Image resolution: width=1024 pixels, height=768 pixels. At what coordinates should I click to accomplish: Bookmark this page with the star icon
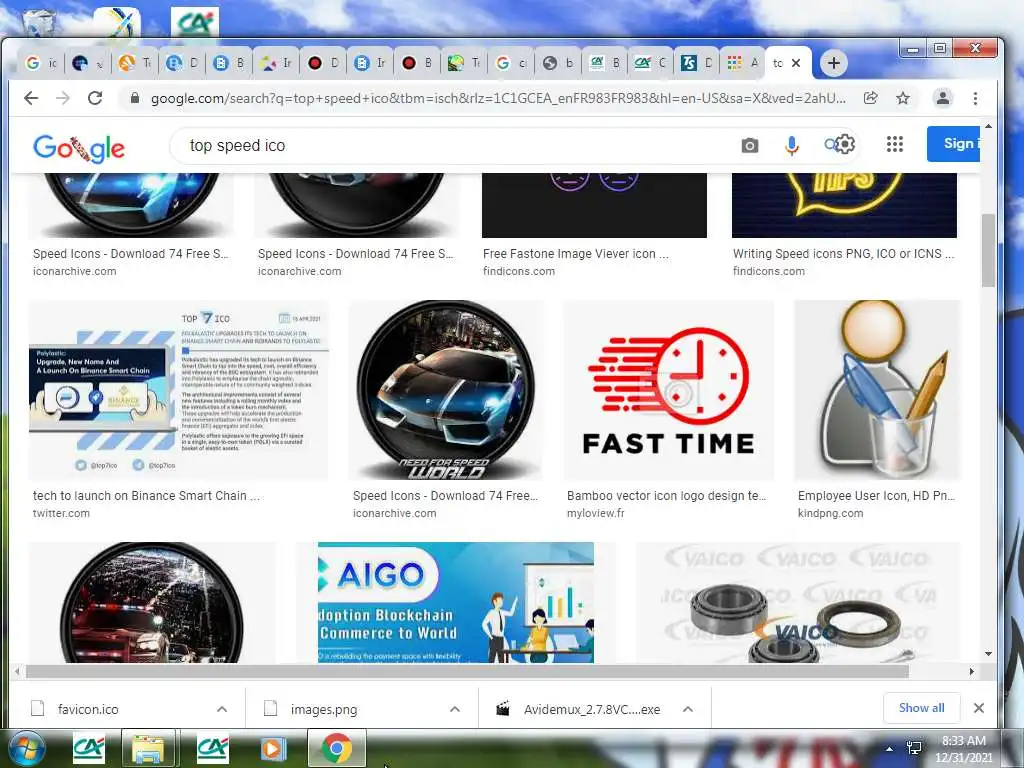(903, 98)
